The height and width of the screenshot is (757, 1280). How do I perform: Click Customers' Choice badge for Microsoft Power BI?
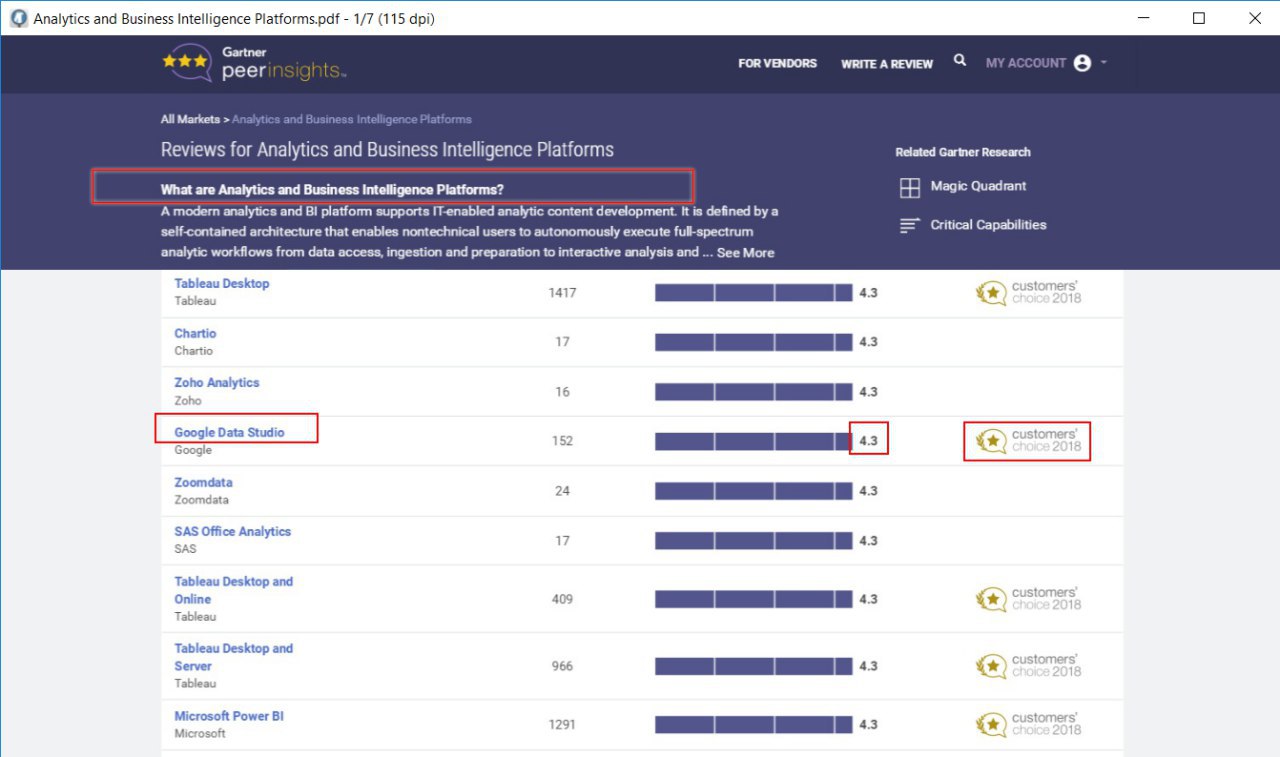(1029, 724)
